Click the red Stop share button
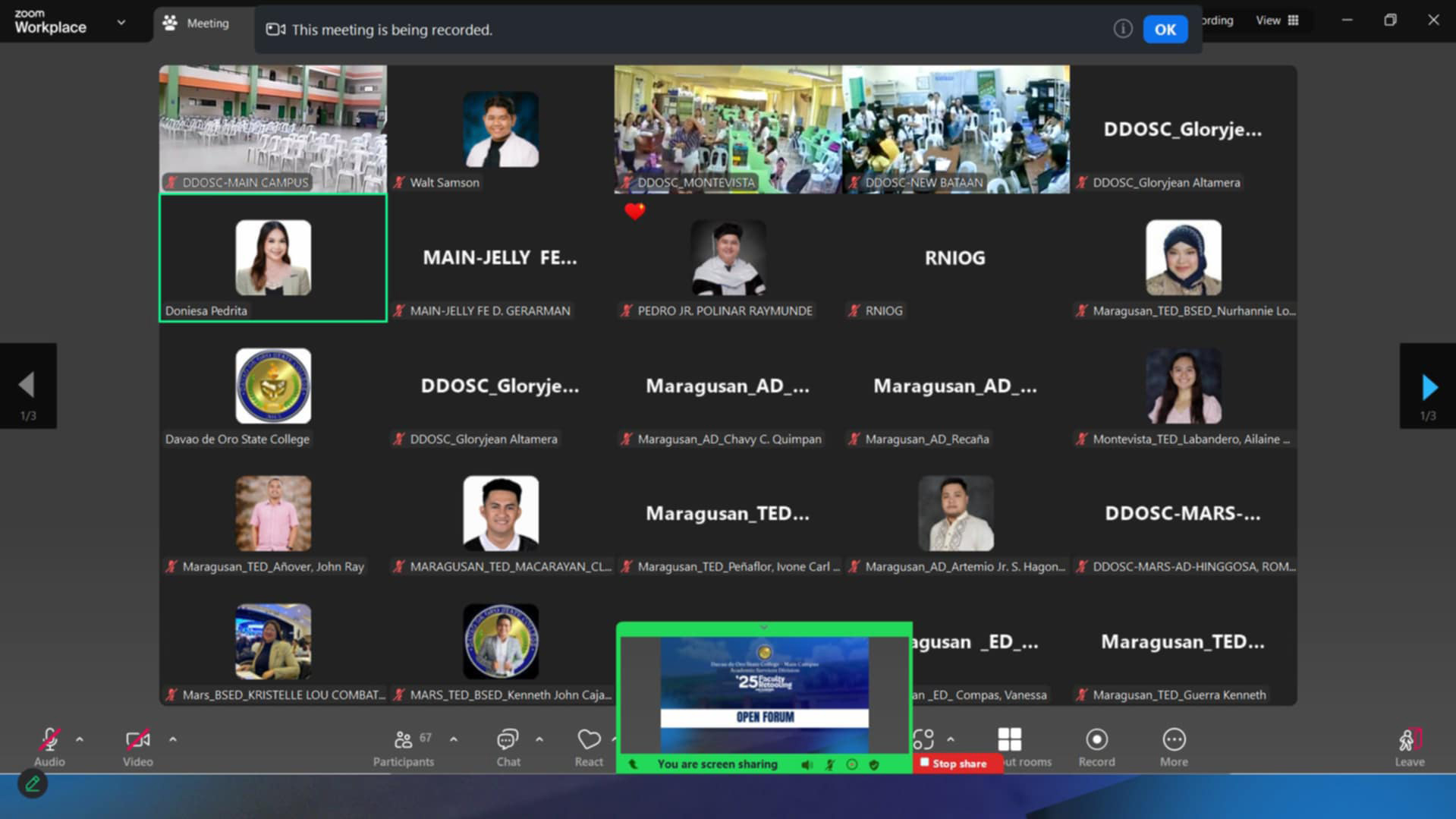Image resolution: width=1456 pixels, height=819 pixels. [957, 764]
